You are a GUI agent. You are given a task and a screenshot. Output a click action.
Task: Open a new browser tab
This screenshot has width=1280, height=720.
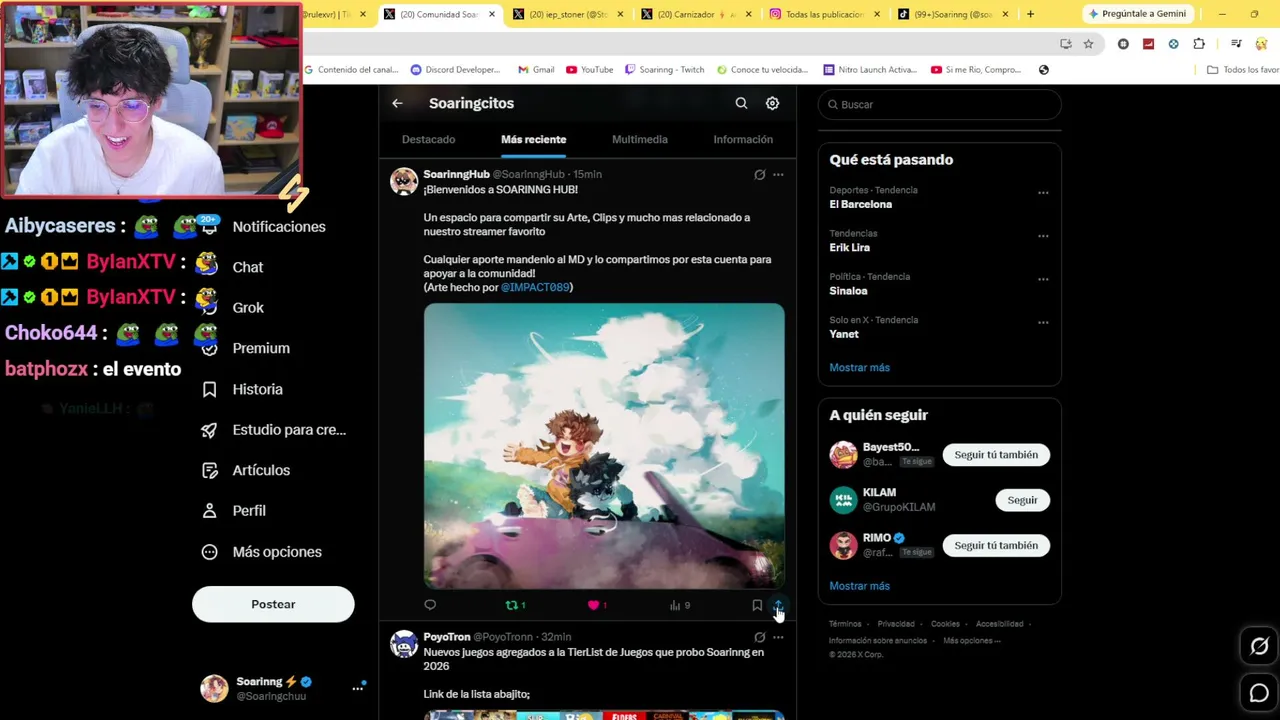(1030, 14)
